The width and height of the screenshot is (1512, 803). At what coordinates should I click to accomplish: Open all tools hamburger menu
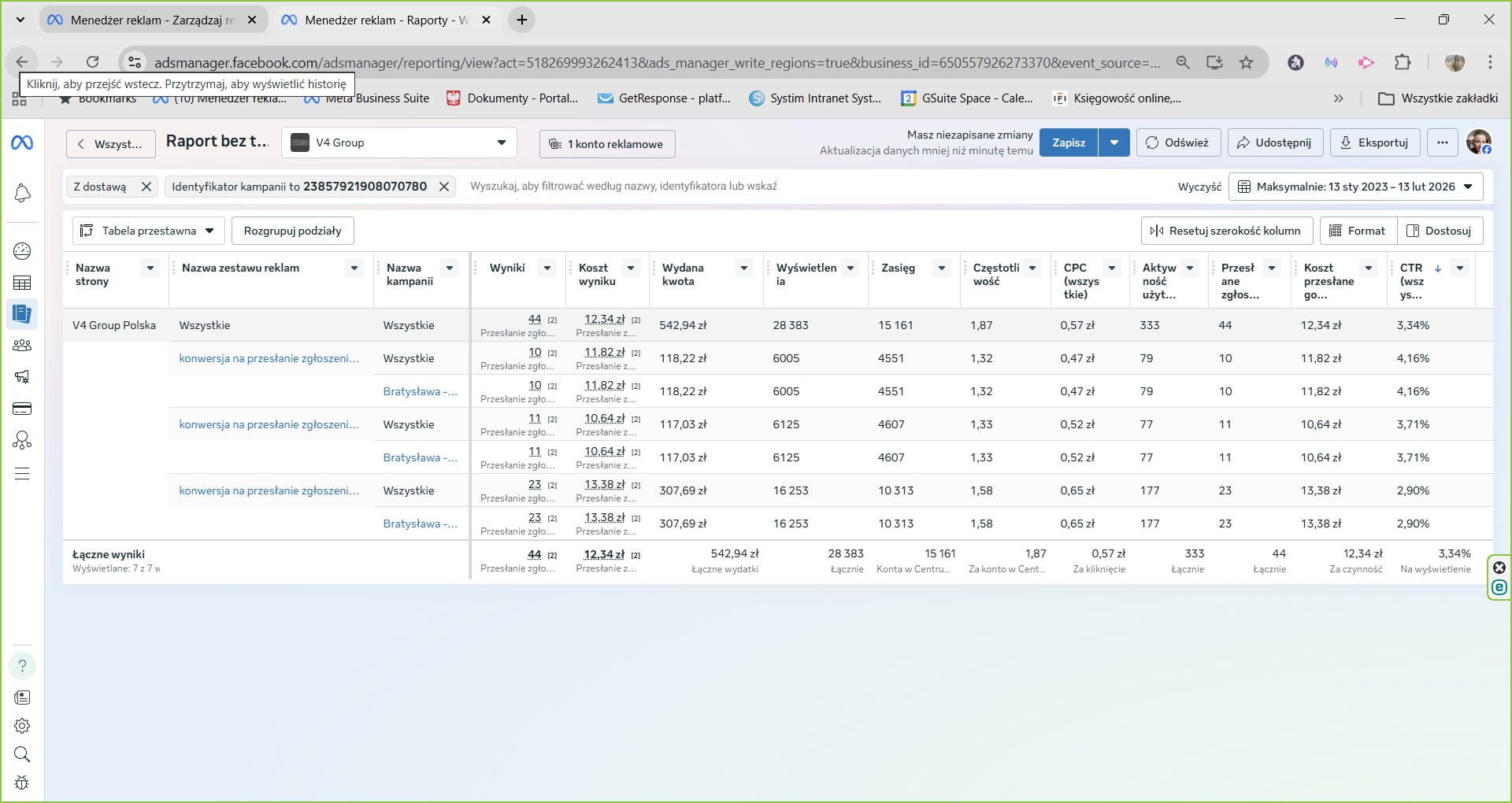click(22, 473)
